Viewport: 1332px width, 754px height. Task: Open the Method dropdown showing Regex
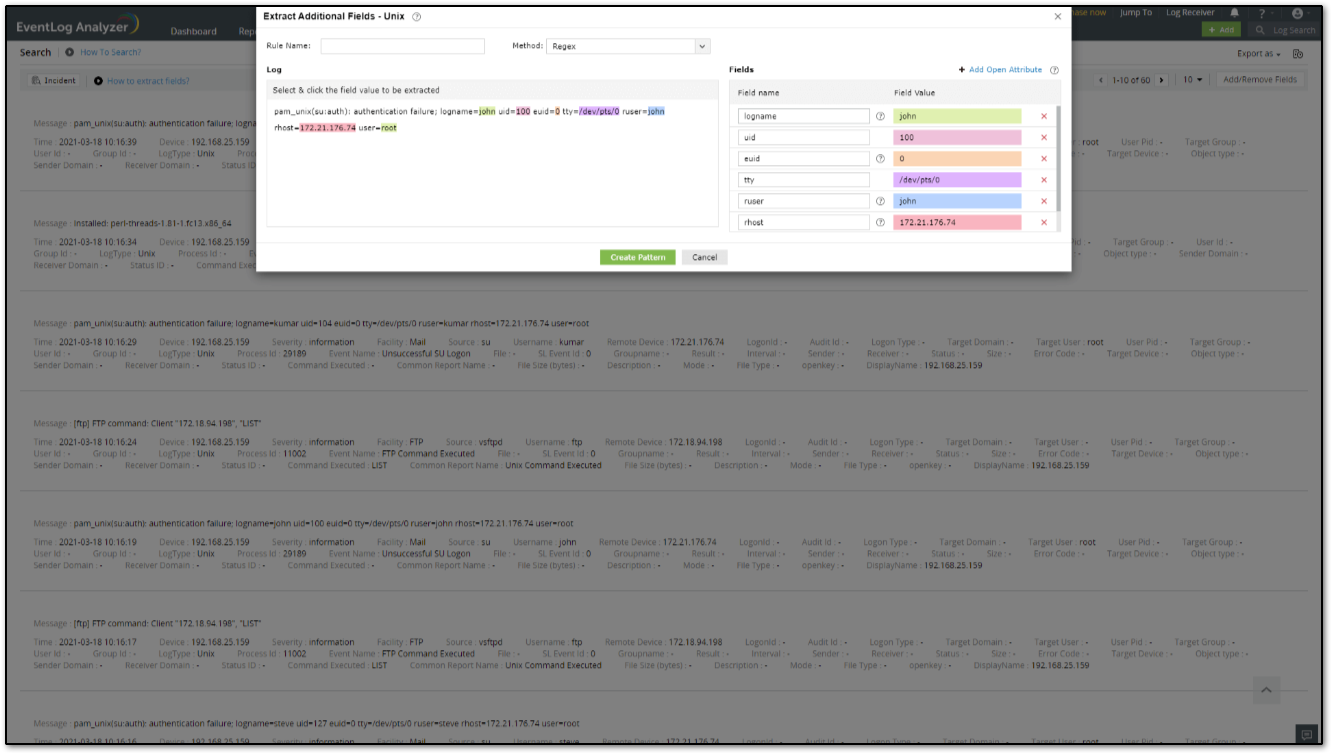[x=627, y=46]
